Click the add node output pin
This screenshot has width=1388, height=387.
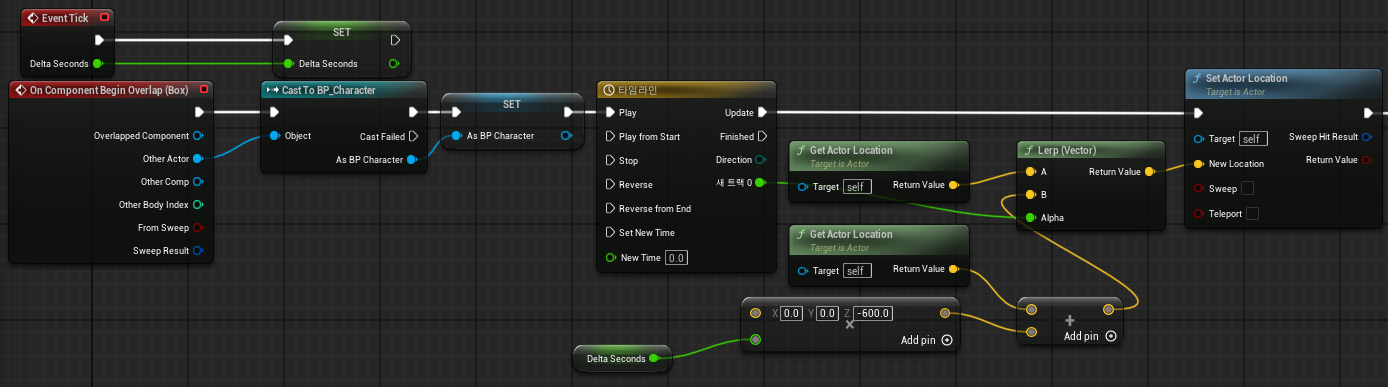(1108, 309)
